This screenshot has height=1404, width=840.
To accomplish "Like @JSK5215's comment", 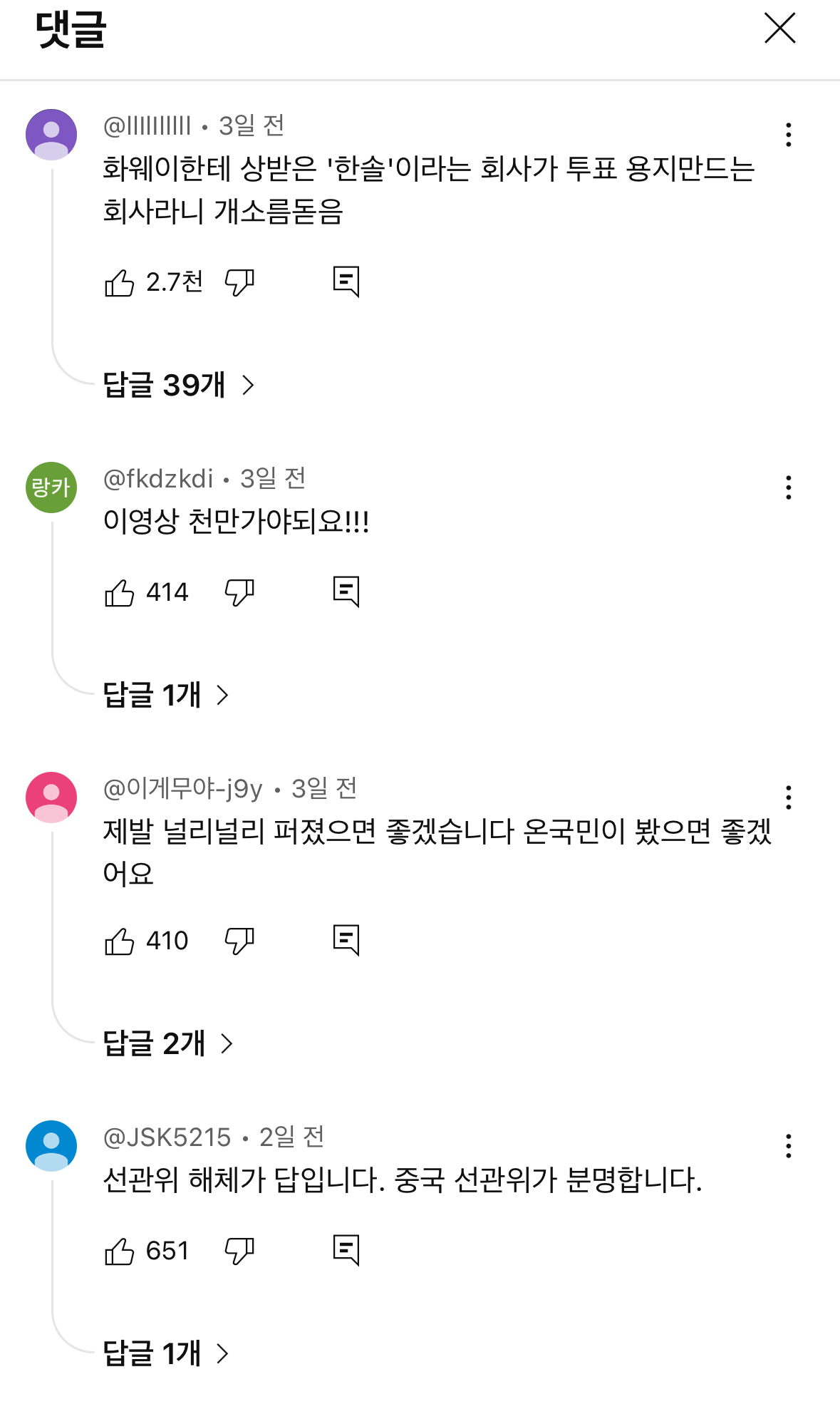I will click(119, 1251).
